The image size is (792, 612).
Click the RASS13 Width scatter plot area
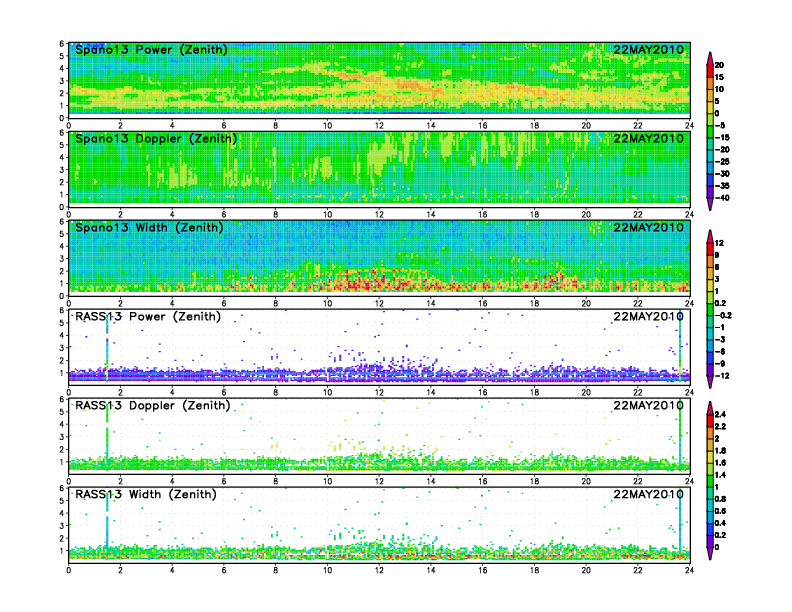coord(379,525)
